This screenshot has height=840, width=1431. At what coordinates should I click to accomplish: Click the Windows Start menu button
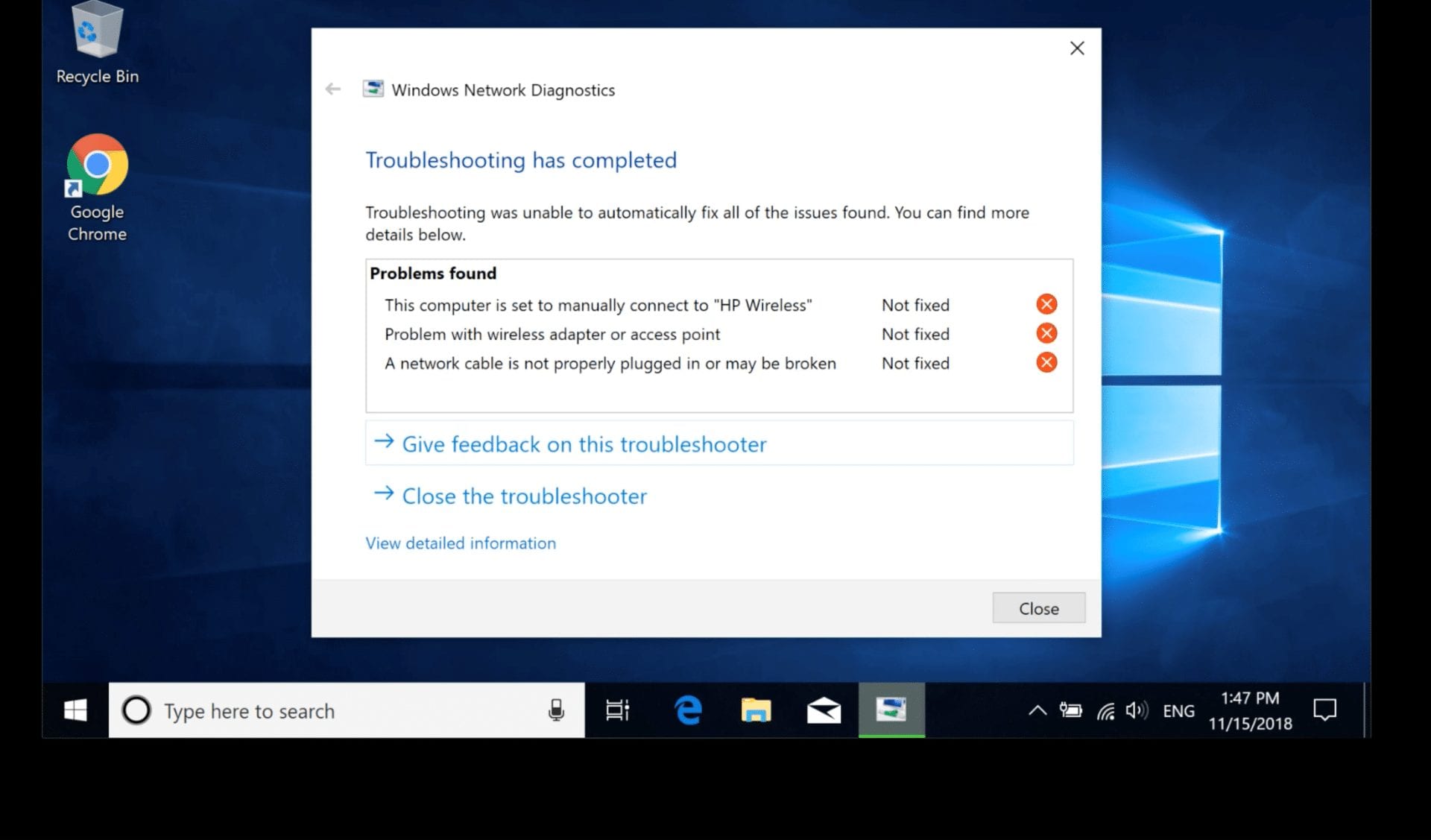point(75,710)
